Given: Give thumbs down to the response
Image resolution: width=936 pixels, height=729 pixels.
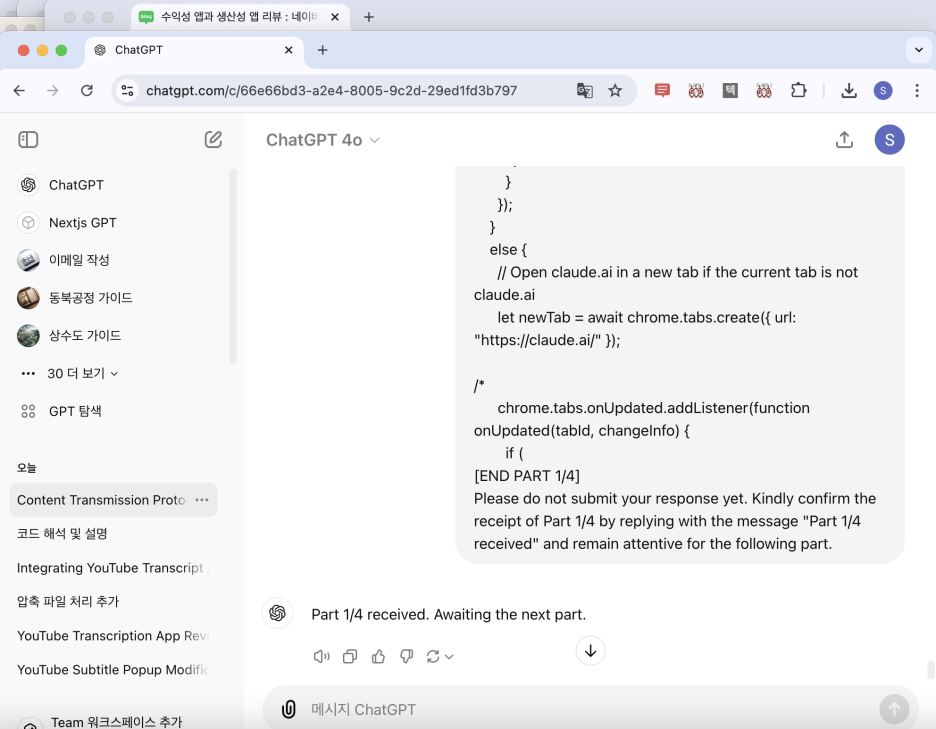Looking at the screenshot, I should (x=407, y=657).
